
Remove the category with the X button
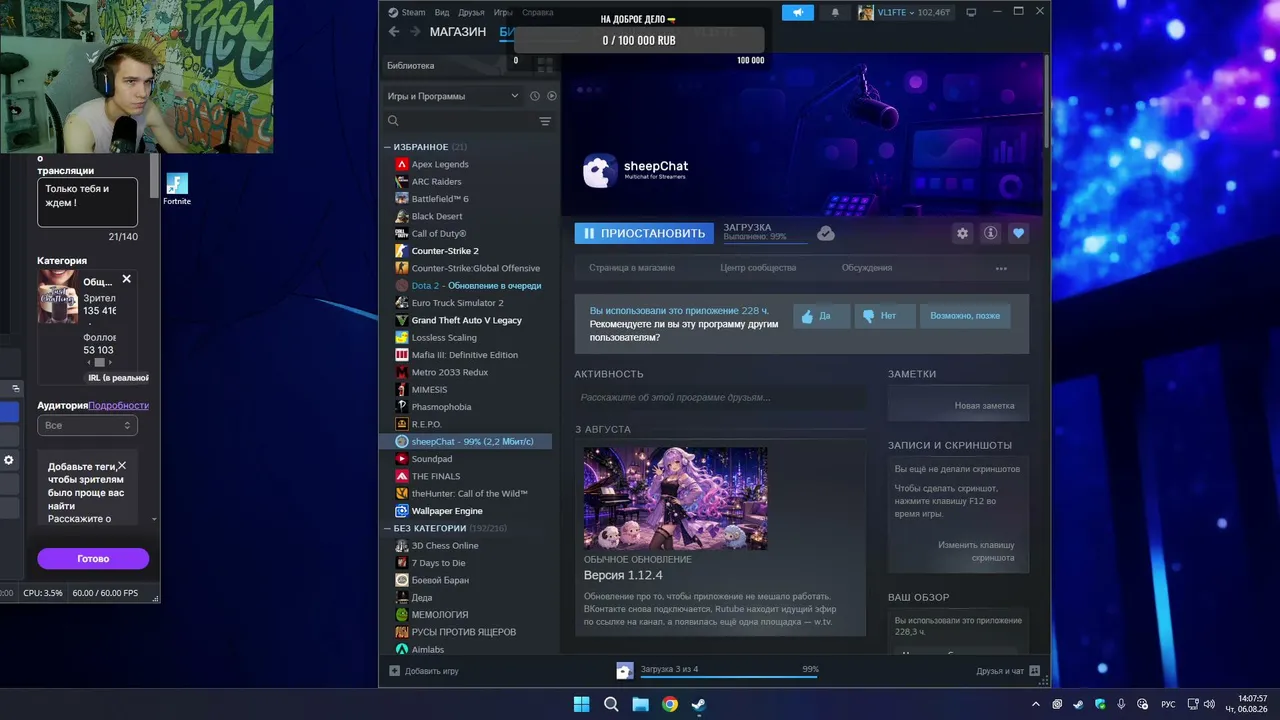point(126,279)
